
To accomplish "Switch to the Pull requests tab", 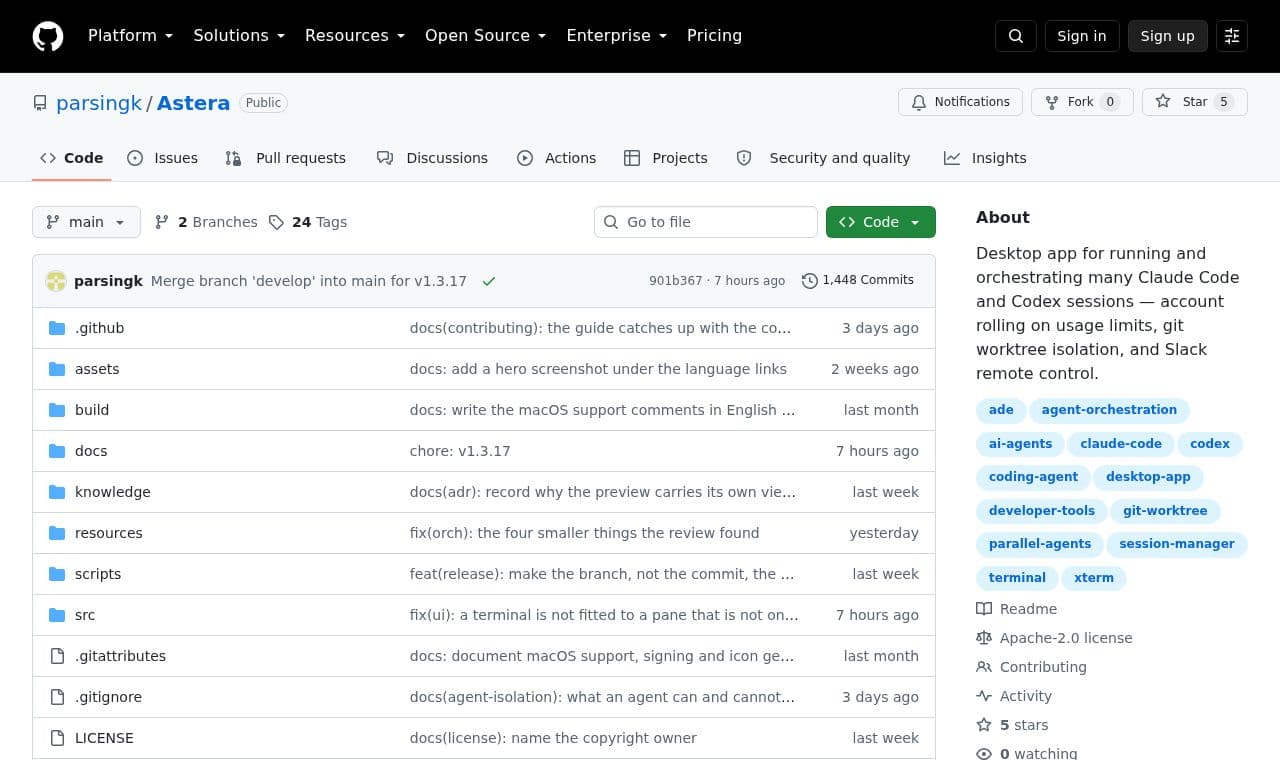I will (x=286, y=158).
